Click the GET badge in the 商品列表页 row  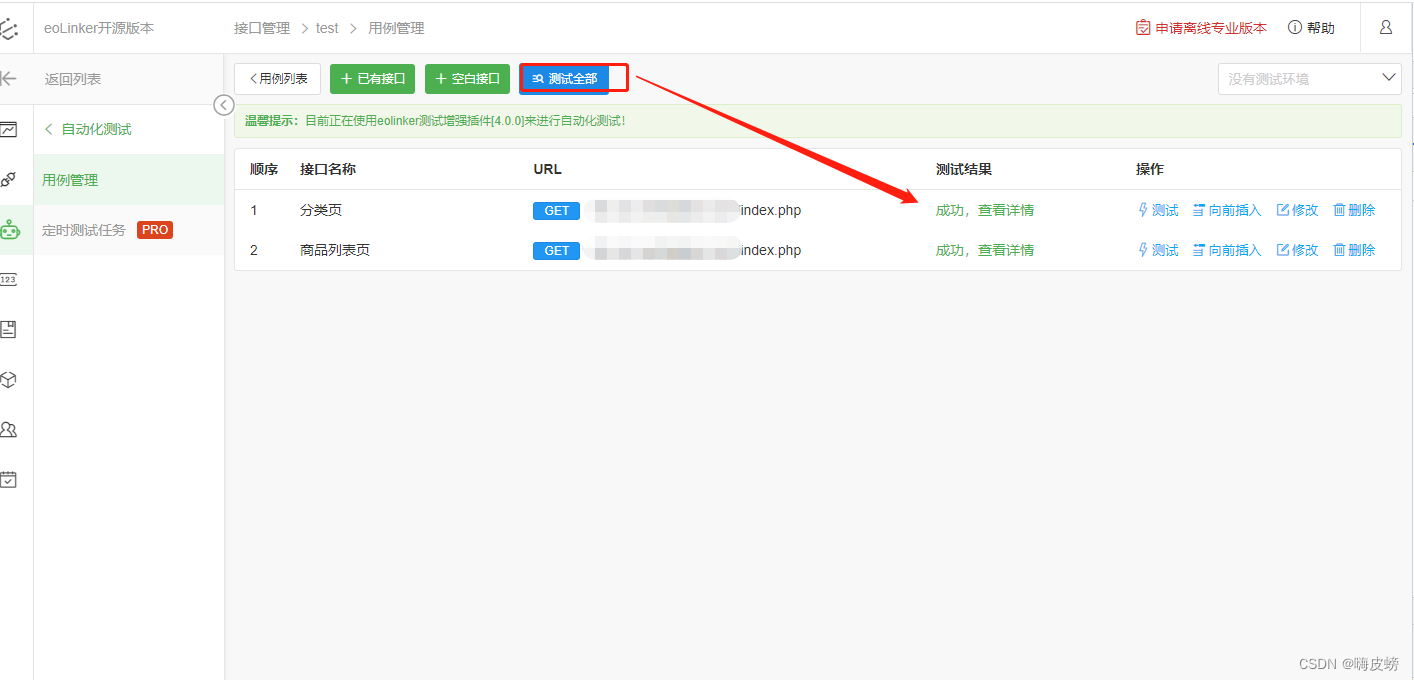(x=556, y=250)
